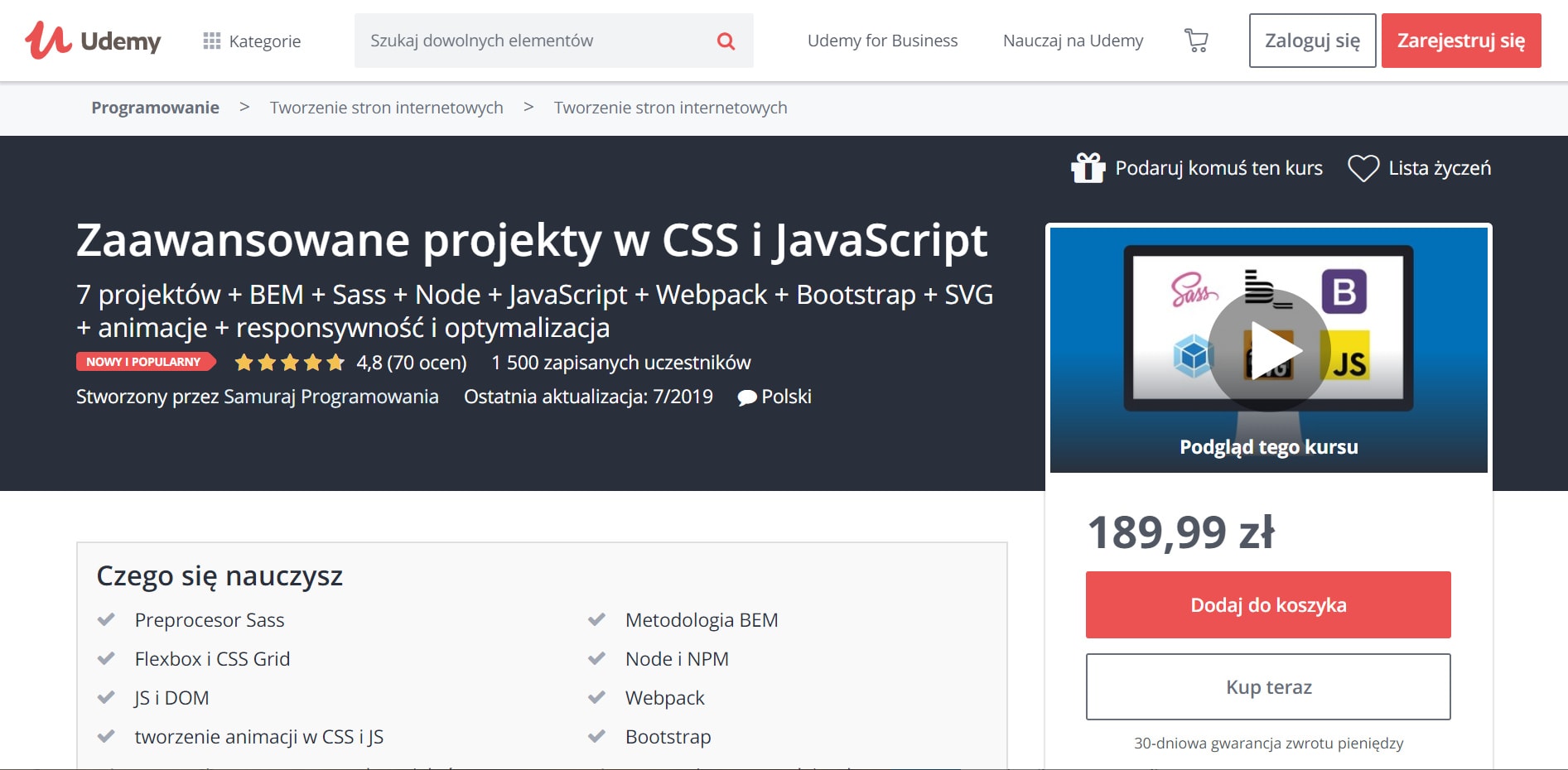Click 'Podaruj komuś ten kurs' text
This screenshot has width=1568, height=770.
click(x=1218, y=168)
